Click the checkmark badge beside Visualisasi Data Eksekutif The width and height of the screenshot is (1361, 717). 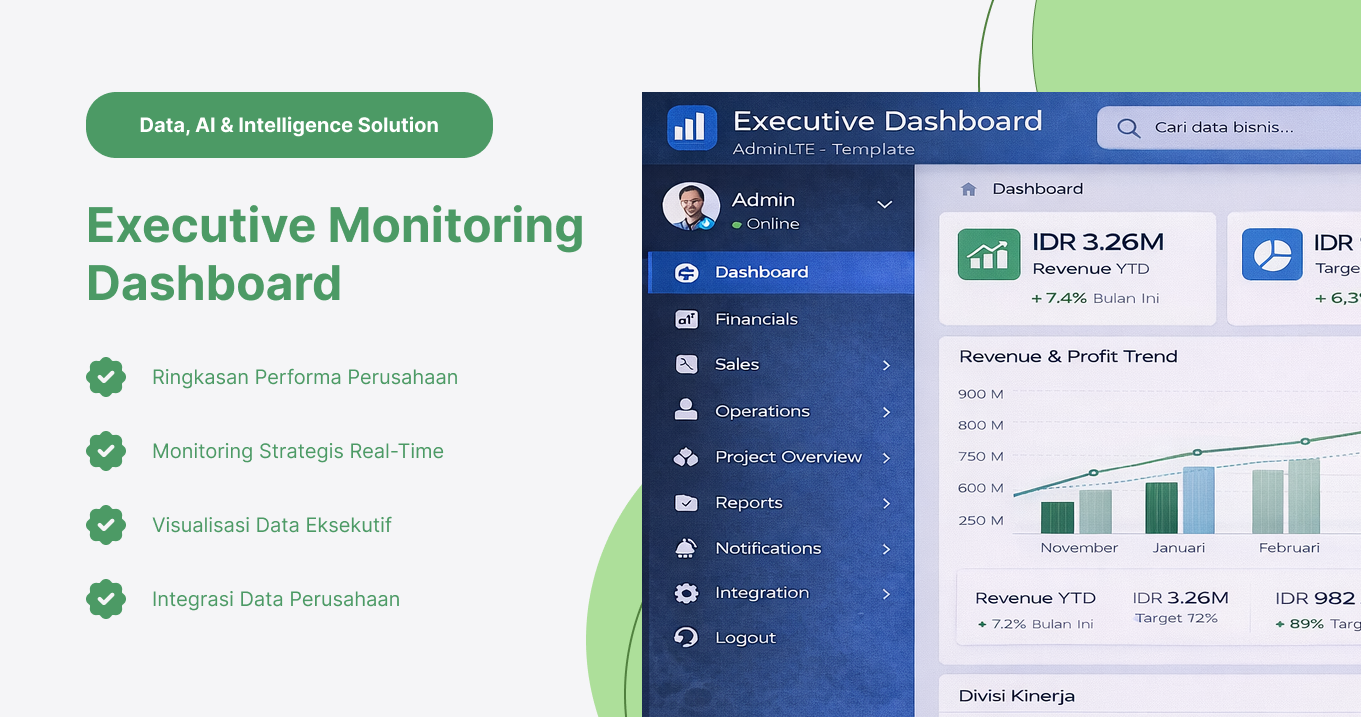coord(106,525)
